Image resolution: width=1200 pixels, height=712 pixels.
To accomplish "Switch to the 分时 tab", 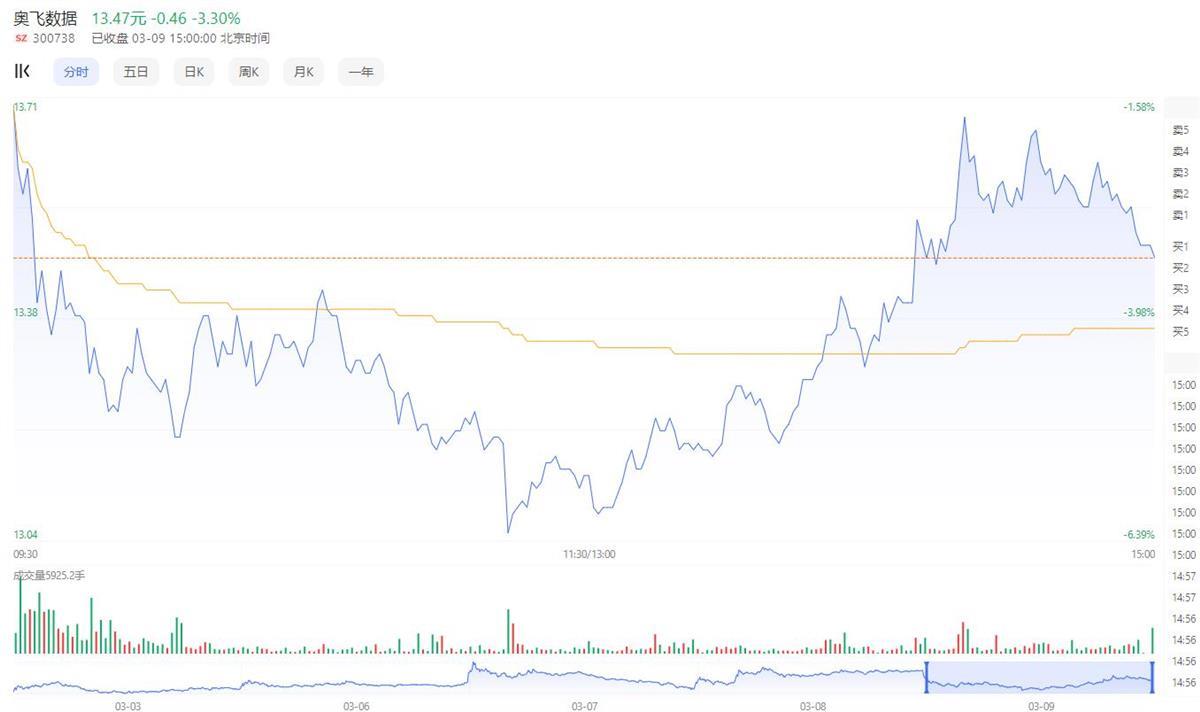I will 76,72.
